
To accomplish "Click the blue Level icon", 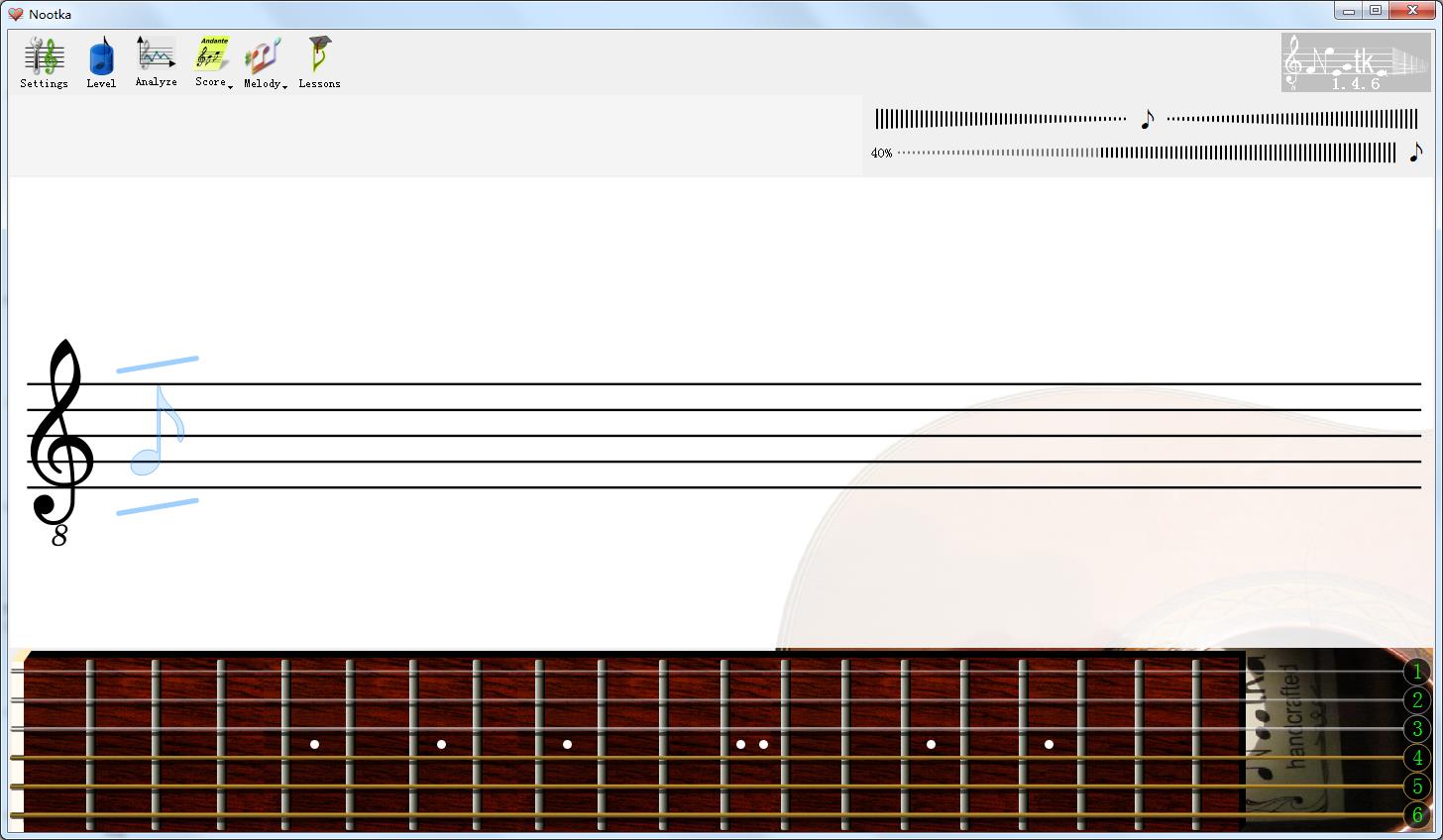I will point(101,57).
